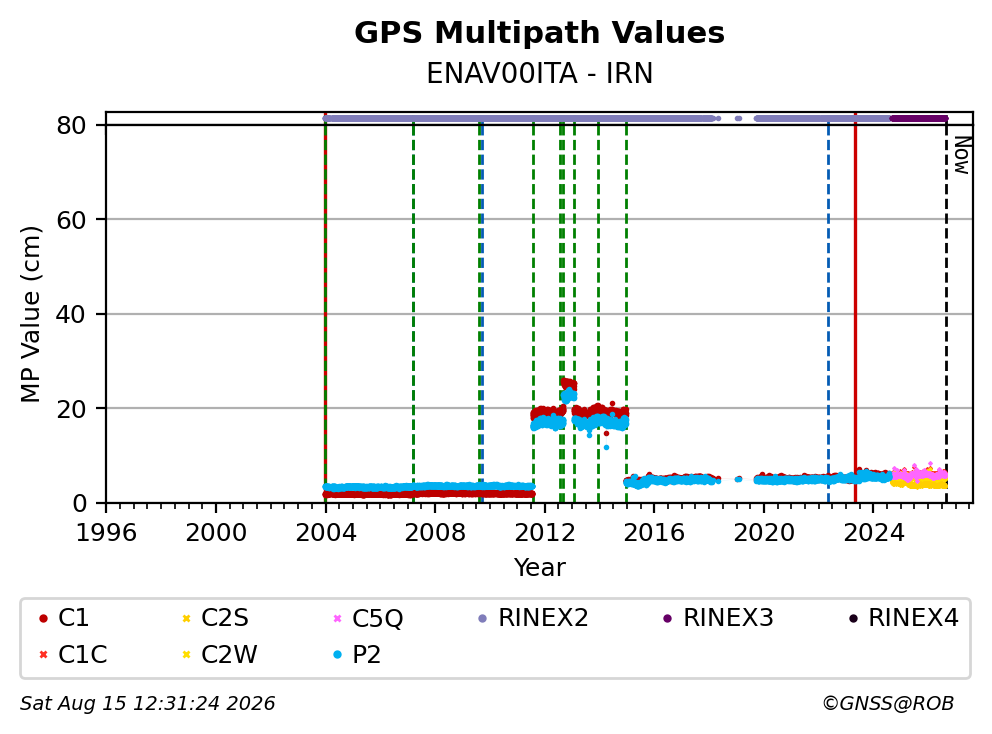
Task: Click the ©GNSS@ROB credit text
Action: [x=888, y=704]
